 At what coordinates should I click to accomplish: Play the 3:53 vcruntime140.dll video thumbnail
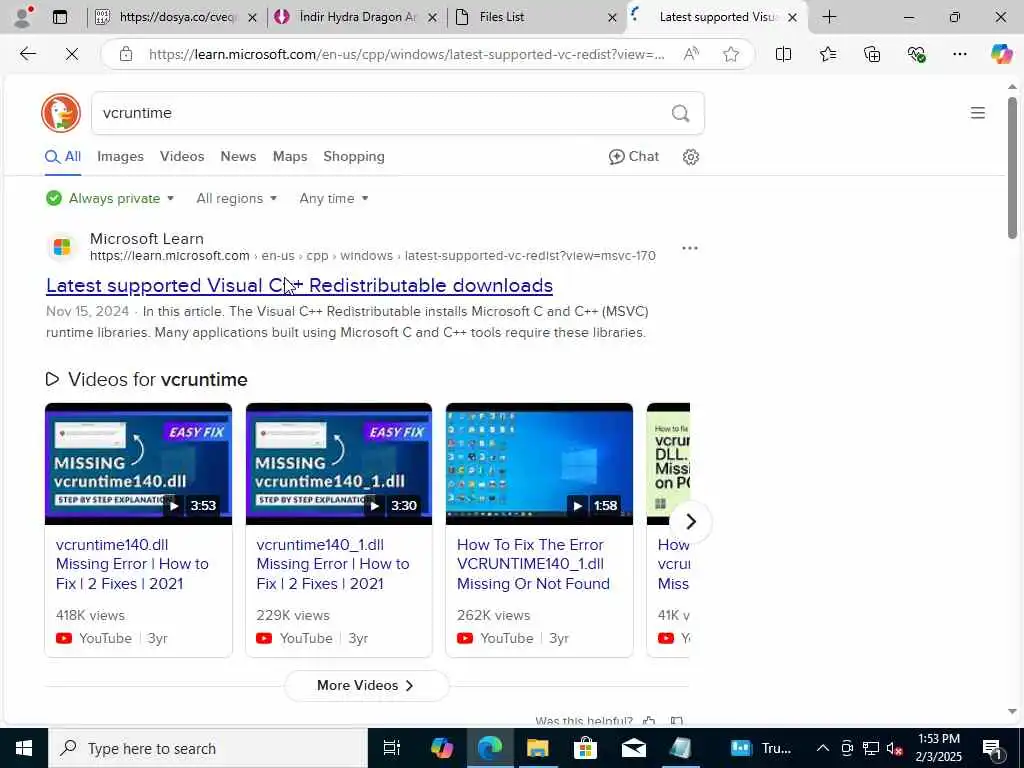138,464
